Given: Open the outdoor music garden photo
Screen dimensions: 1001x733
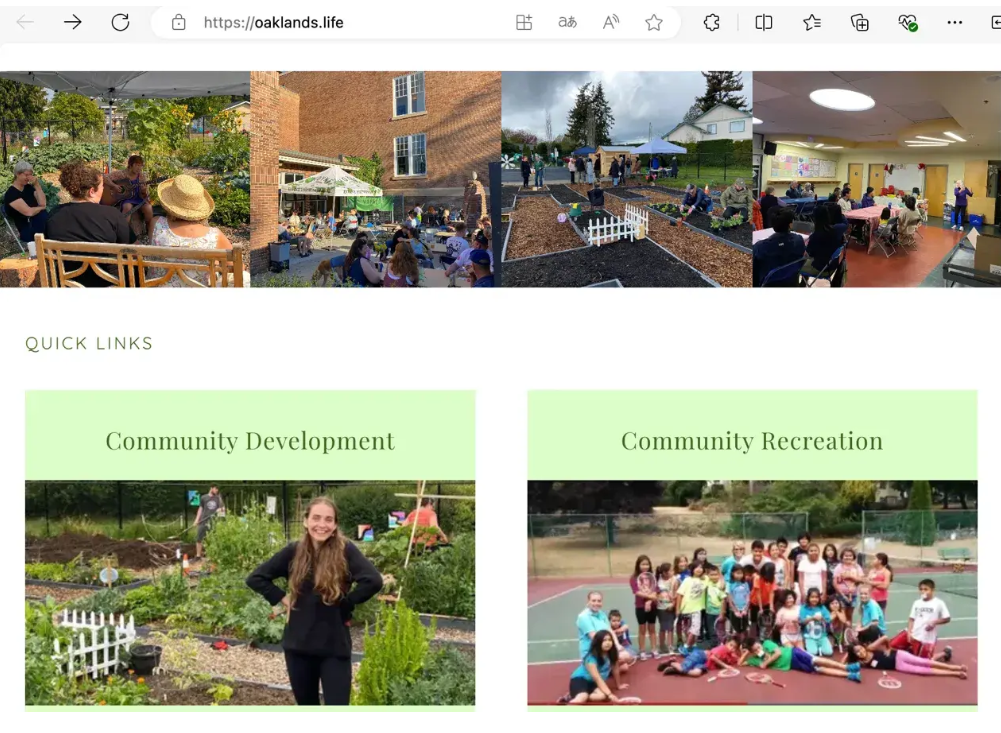Looking at the screenshot, I should pyautogui.click(x=125, y=179).
